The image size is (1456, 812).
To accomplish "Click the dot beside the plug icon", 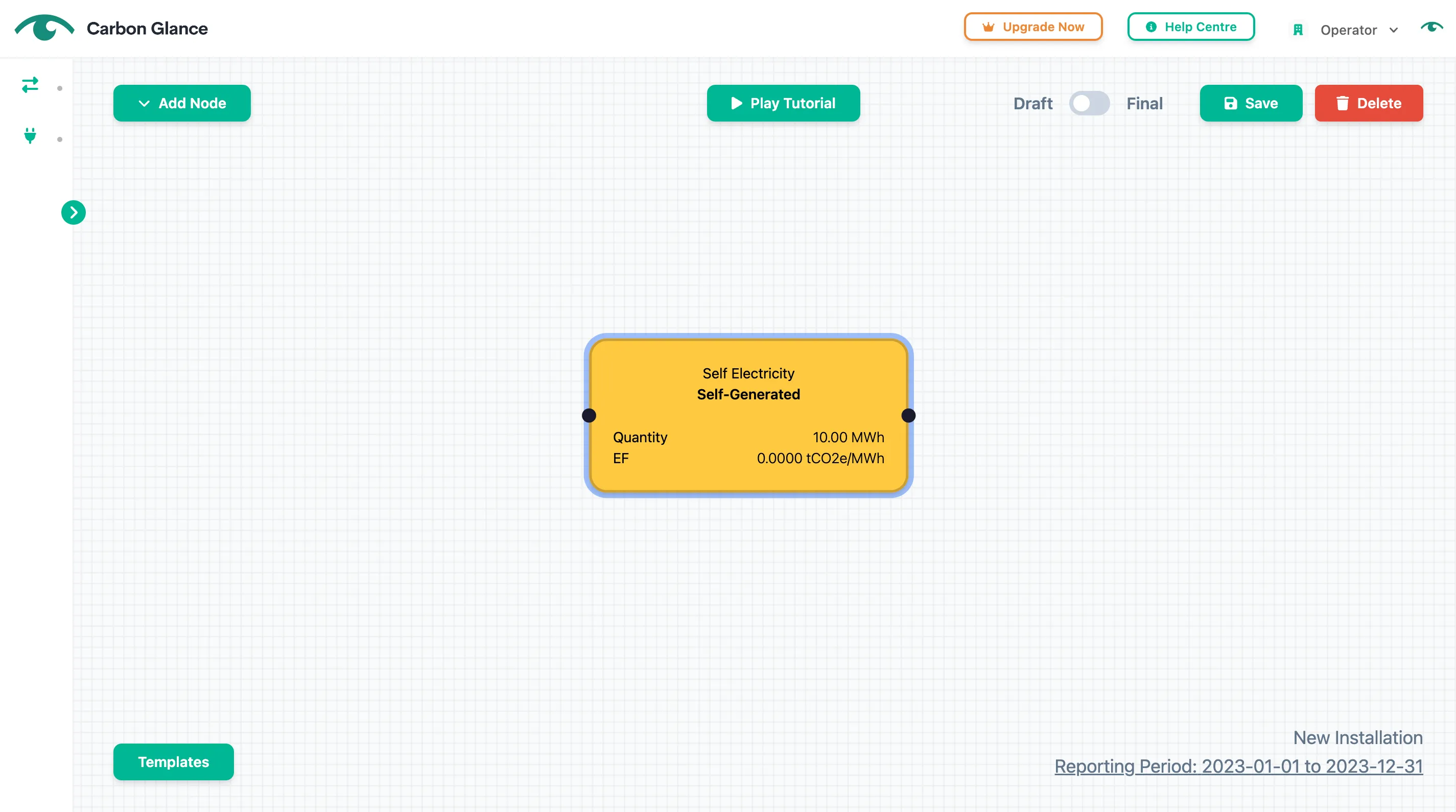I will point(59,139).
